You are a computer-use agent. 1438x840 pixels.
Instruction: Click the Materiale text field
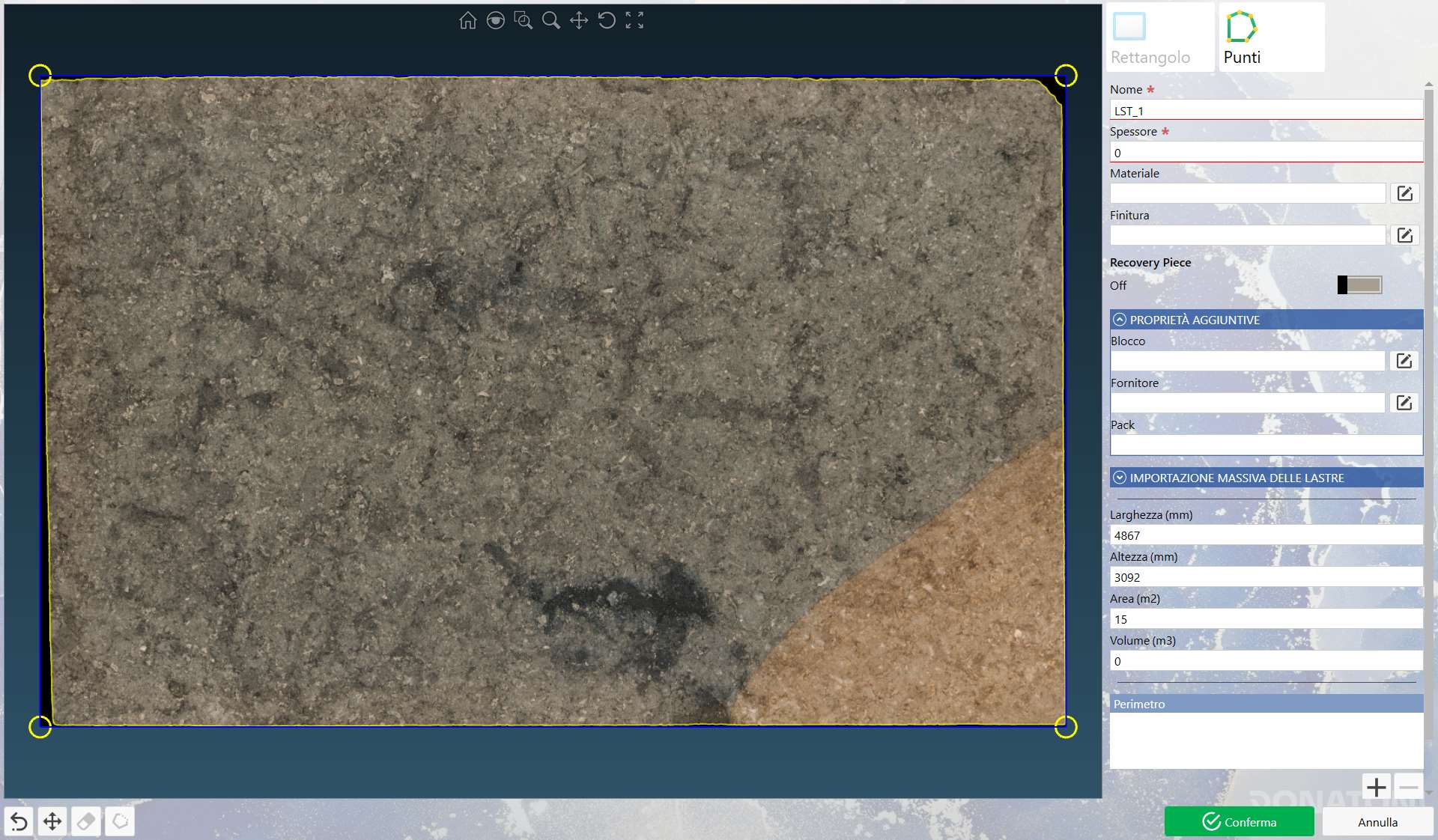coord(1248,194)
